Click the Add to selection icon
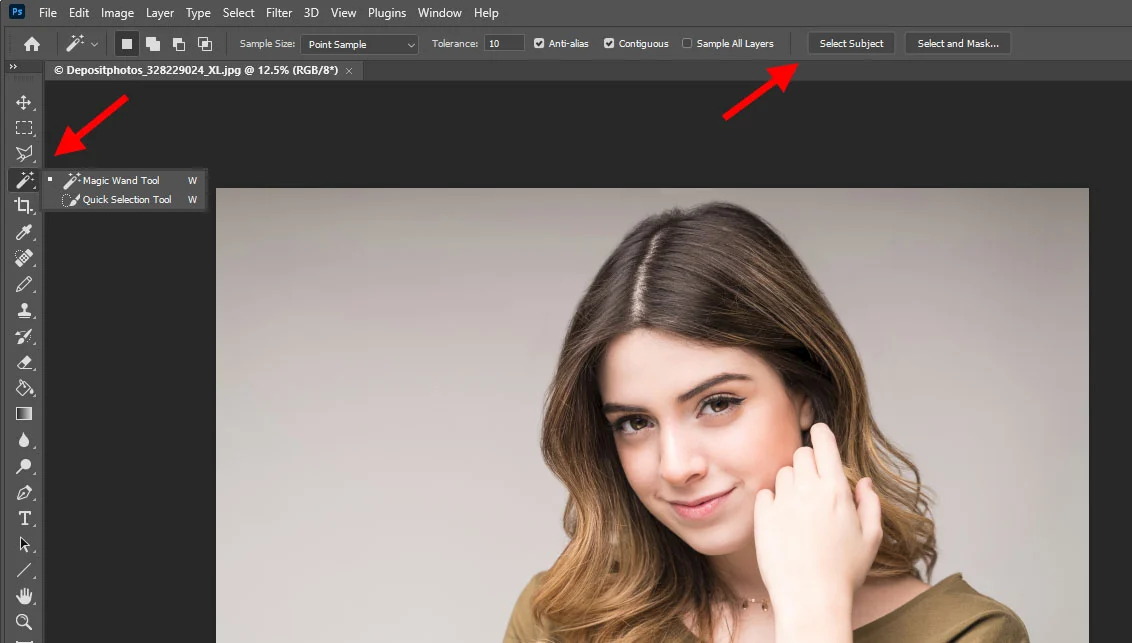The image size is (1132, 643). coord(153,44)
